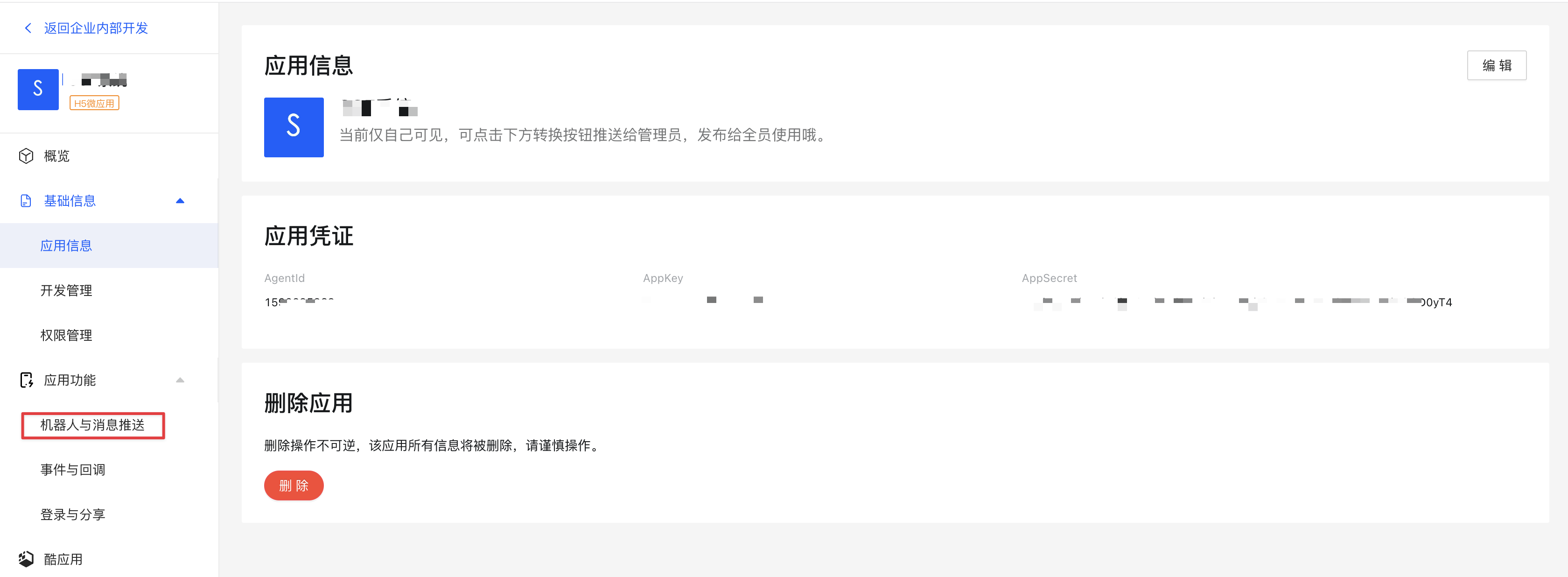
Task: Open 应用信息 in sidebar
Action: [x=66, y=245]
